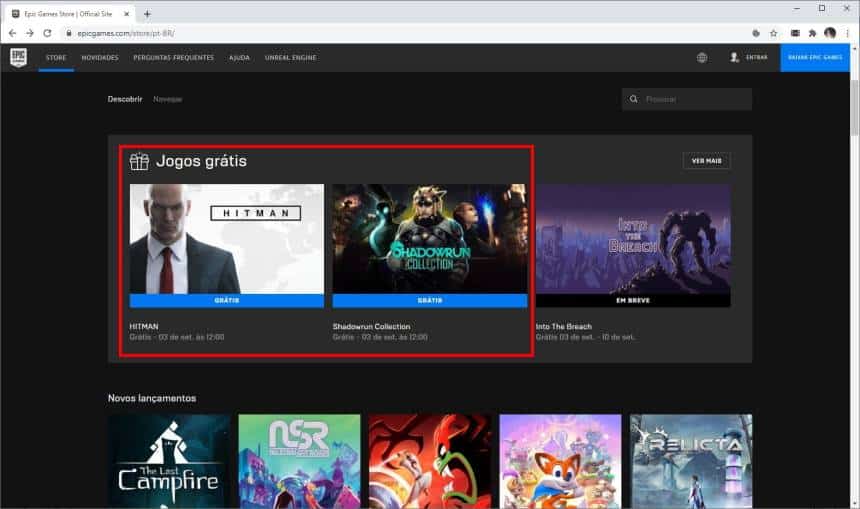Click the Chrome profile avatar
The width and height of the screenshot is (860, 509).
830,33
